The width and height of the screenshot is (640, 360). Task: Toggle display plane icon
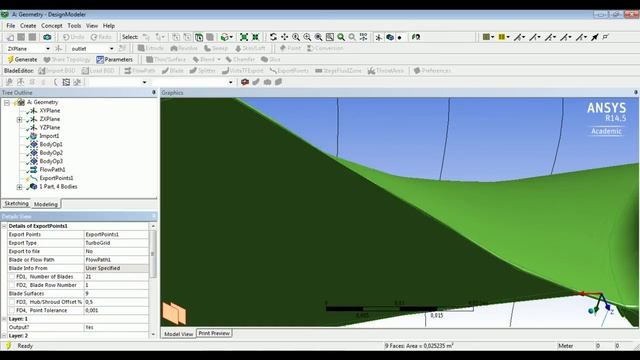[x=379, y=37]
